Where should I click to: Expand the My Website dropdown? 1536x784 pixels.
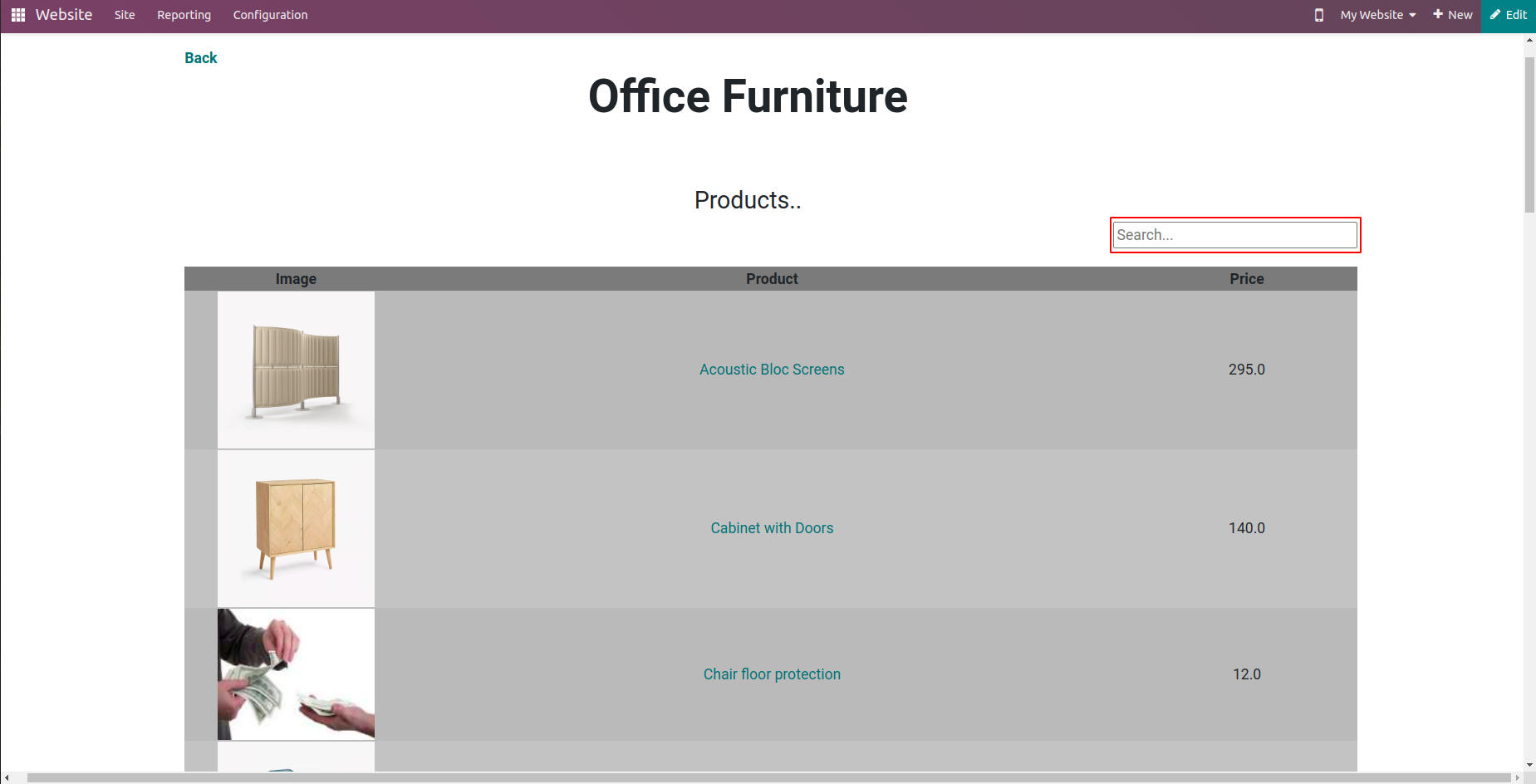(1377, 15)
